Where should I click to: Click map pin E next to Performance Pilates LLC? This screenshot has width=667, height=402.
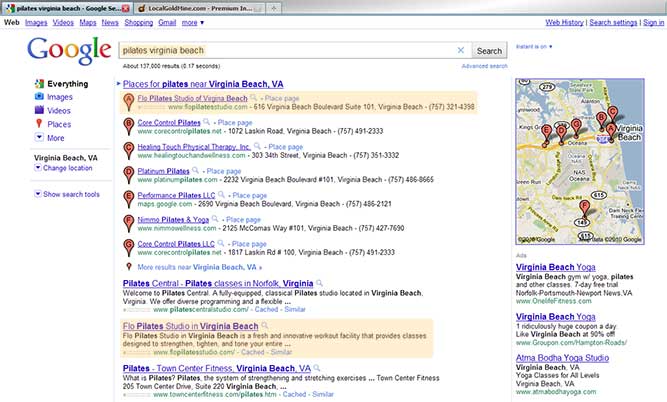[x=128, y=199]
